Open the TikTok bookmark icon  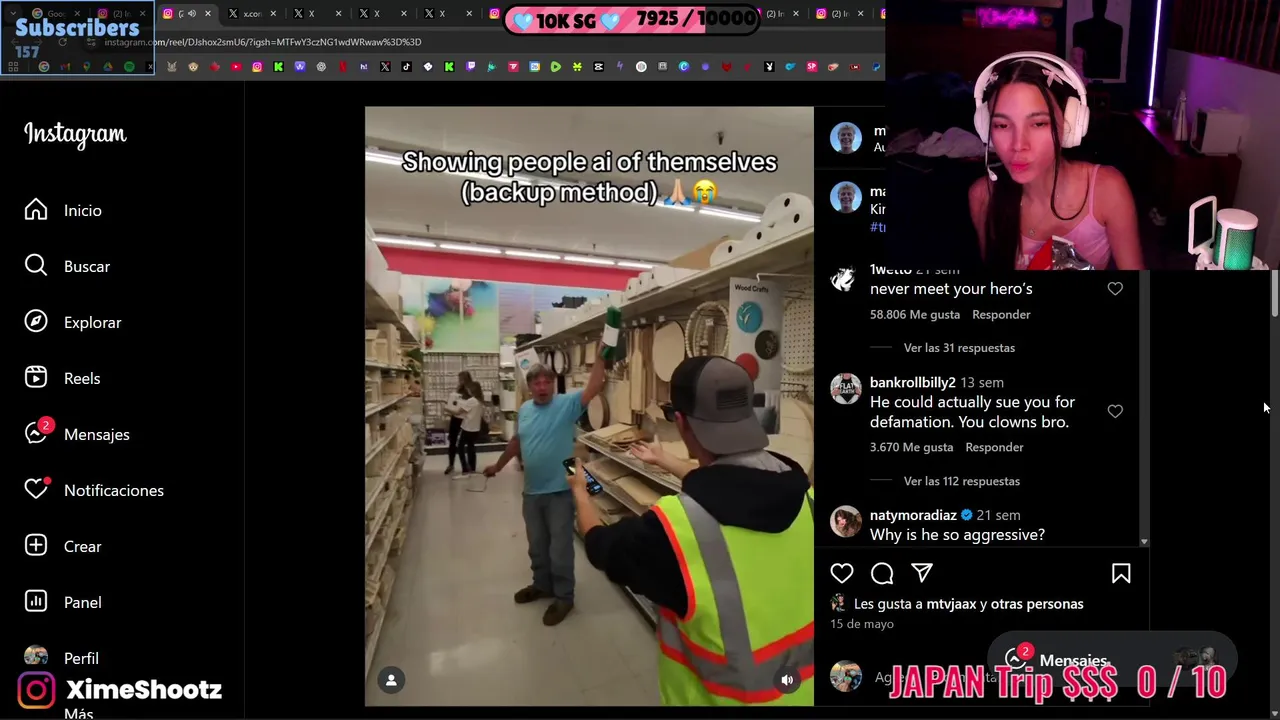(406, 67)
